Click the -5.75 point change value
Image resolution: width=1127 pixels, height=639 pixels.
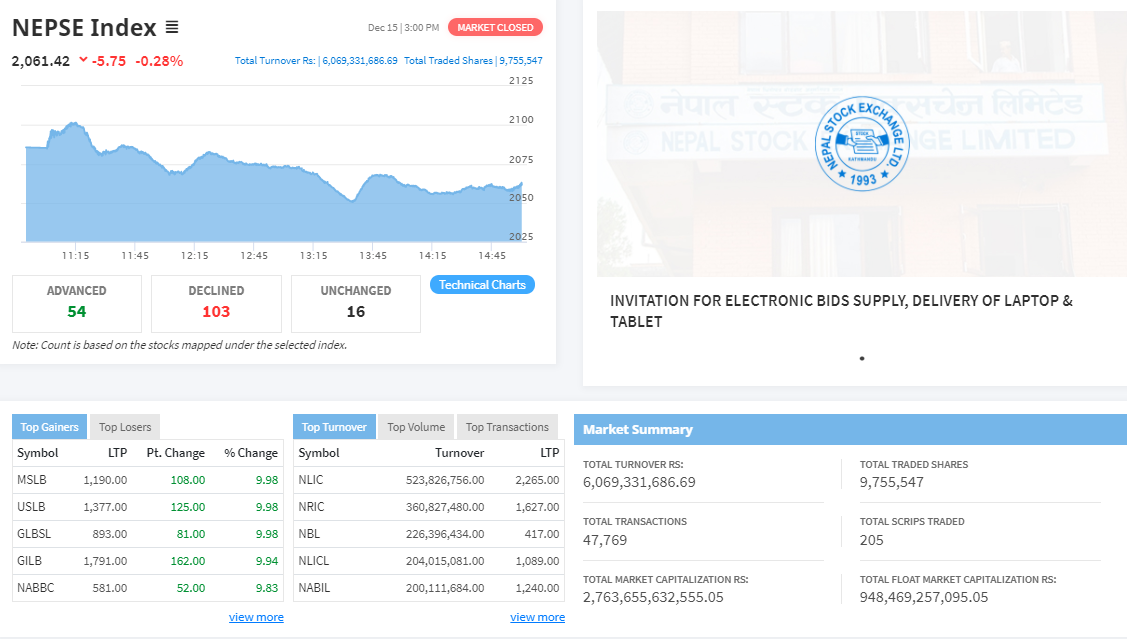(x=109, y=61)
